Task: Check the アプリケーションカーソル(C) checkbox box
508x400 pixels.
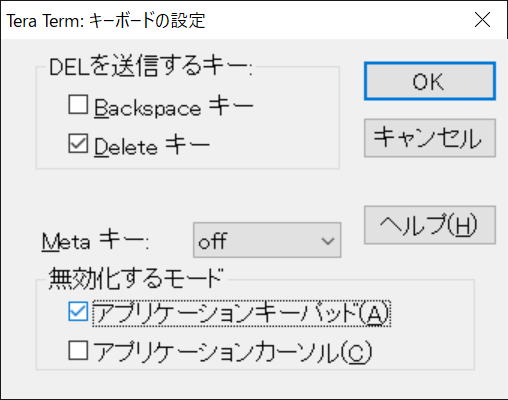Action: coord(78,350)
